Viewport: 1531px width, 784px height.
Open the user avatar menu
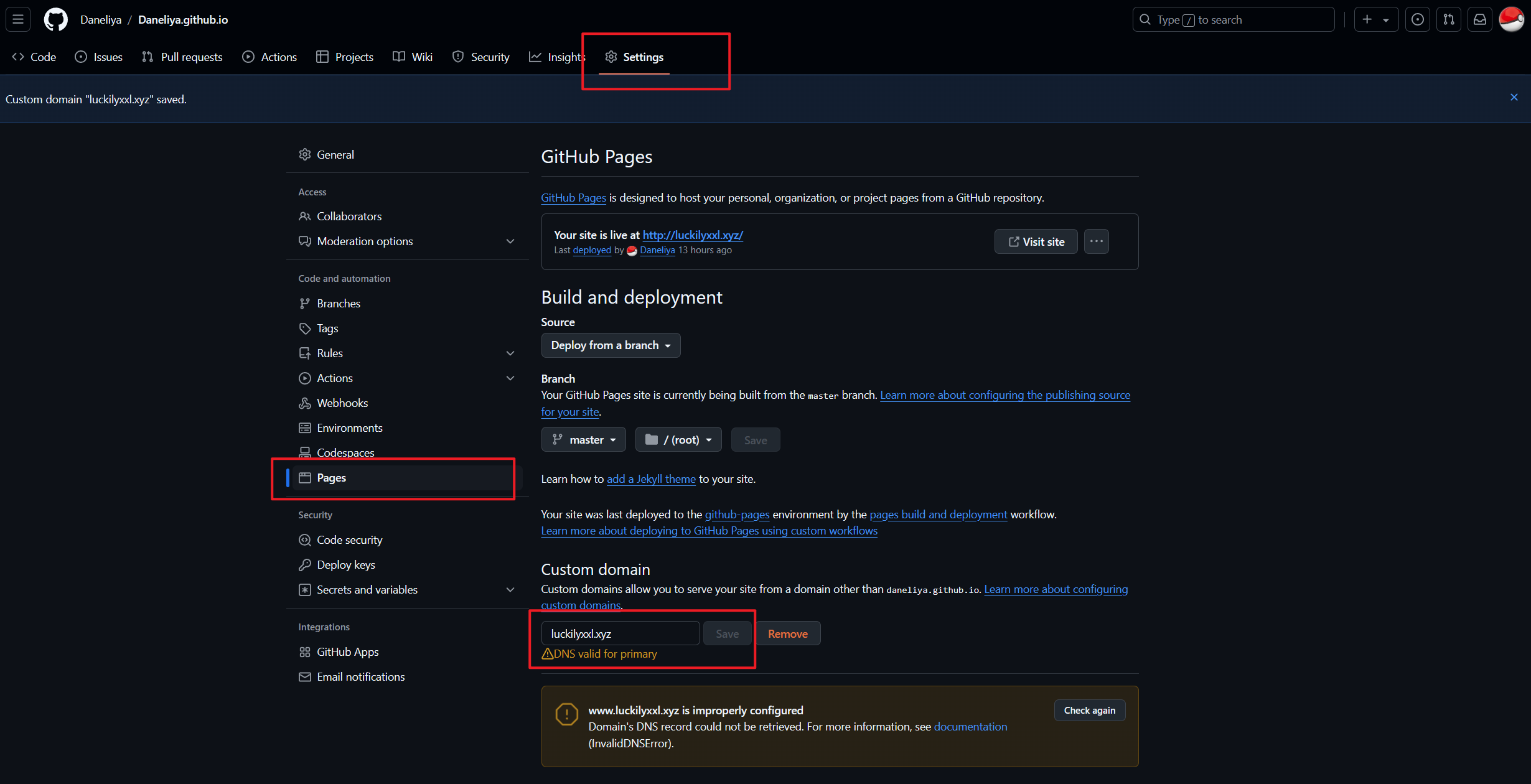pos(1512,19)
